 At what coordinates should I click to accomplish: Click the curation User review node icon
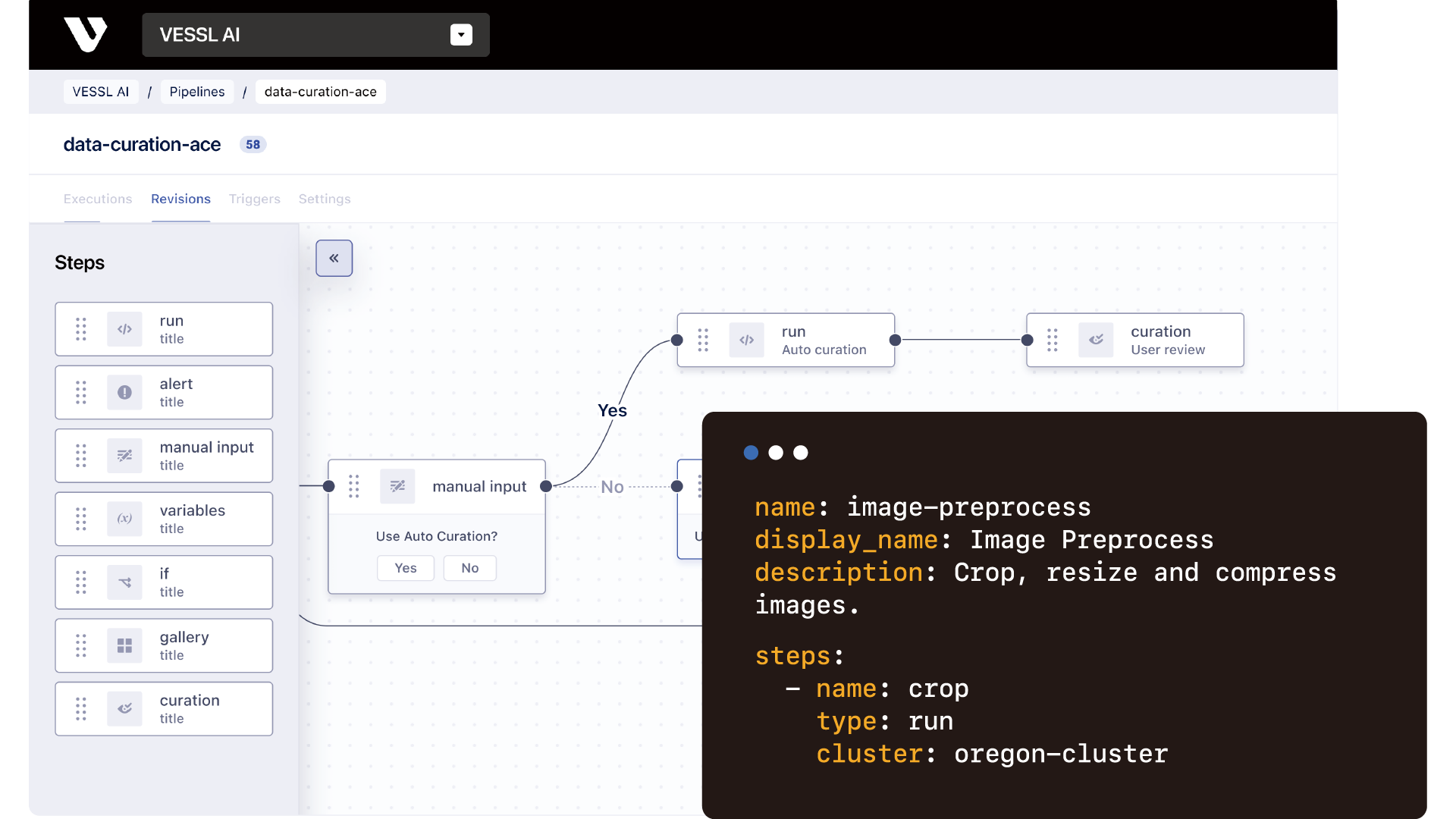tap(1096, 340)
